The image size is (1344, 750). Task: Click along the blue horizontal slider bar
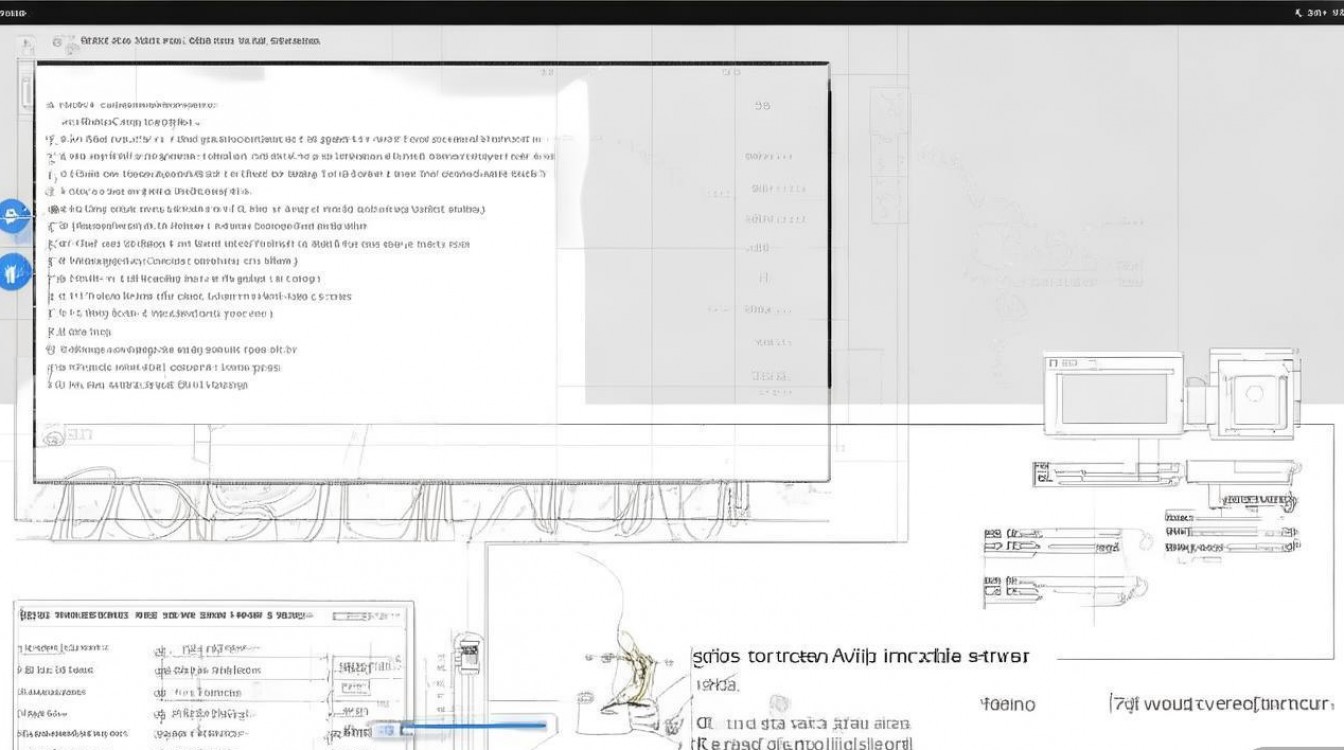point(470,726)
